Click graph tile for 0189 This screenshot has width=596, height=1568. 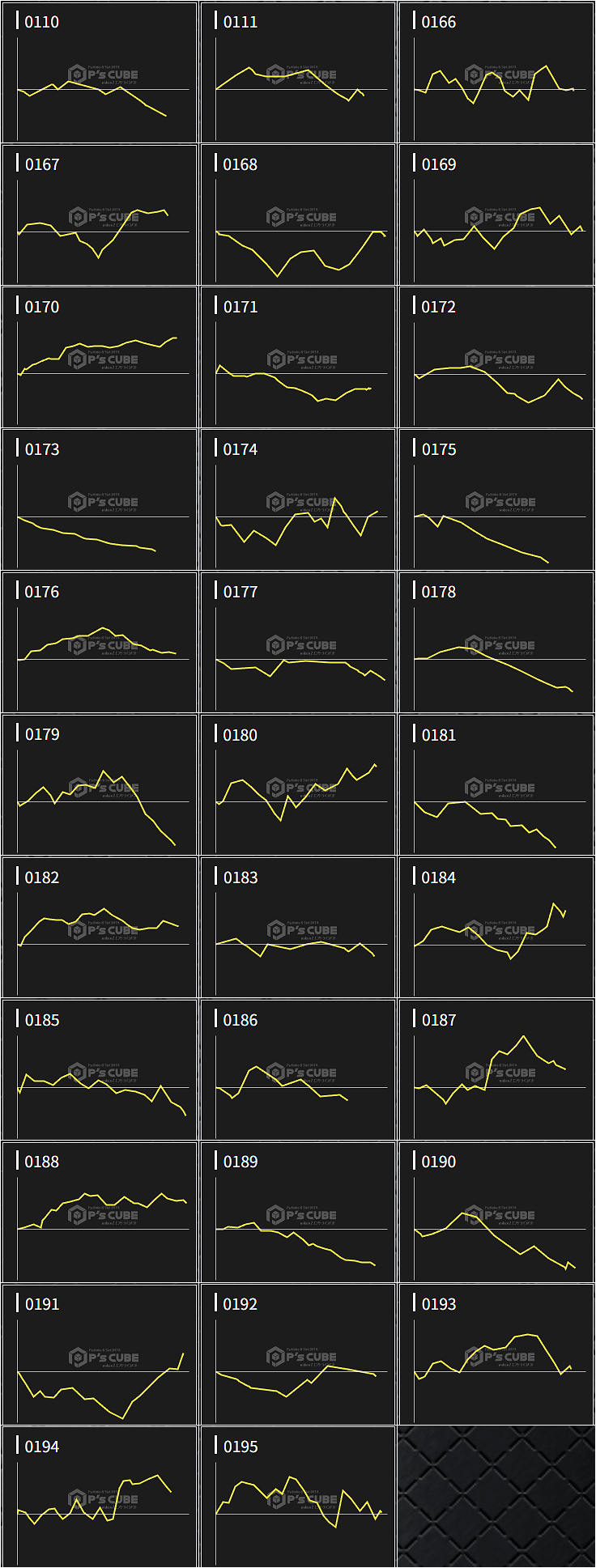point(298,1213)
